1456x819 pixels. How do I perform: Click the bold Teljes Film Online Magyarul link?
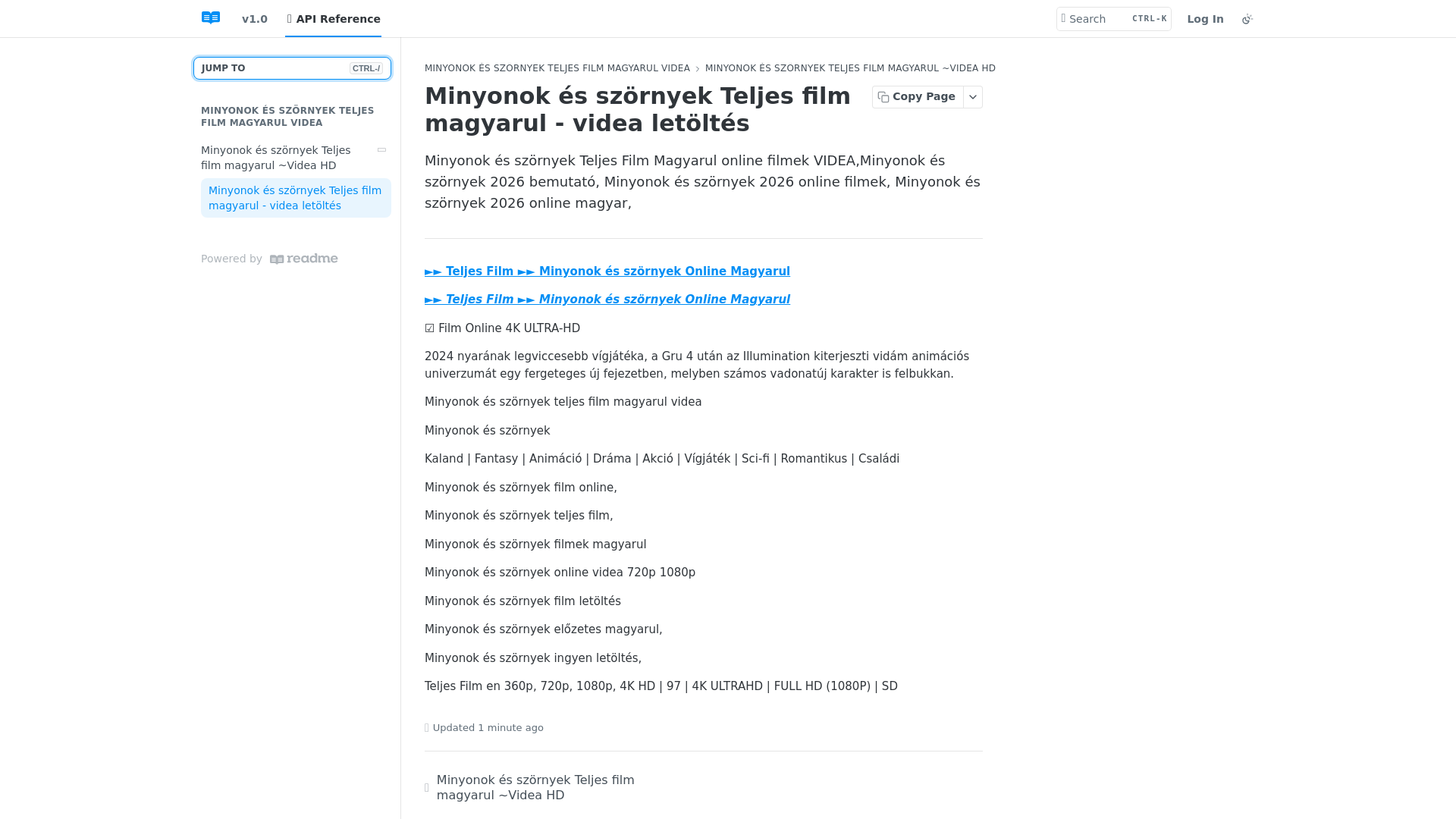pos(607,271)
